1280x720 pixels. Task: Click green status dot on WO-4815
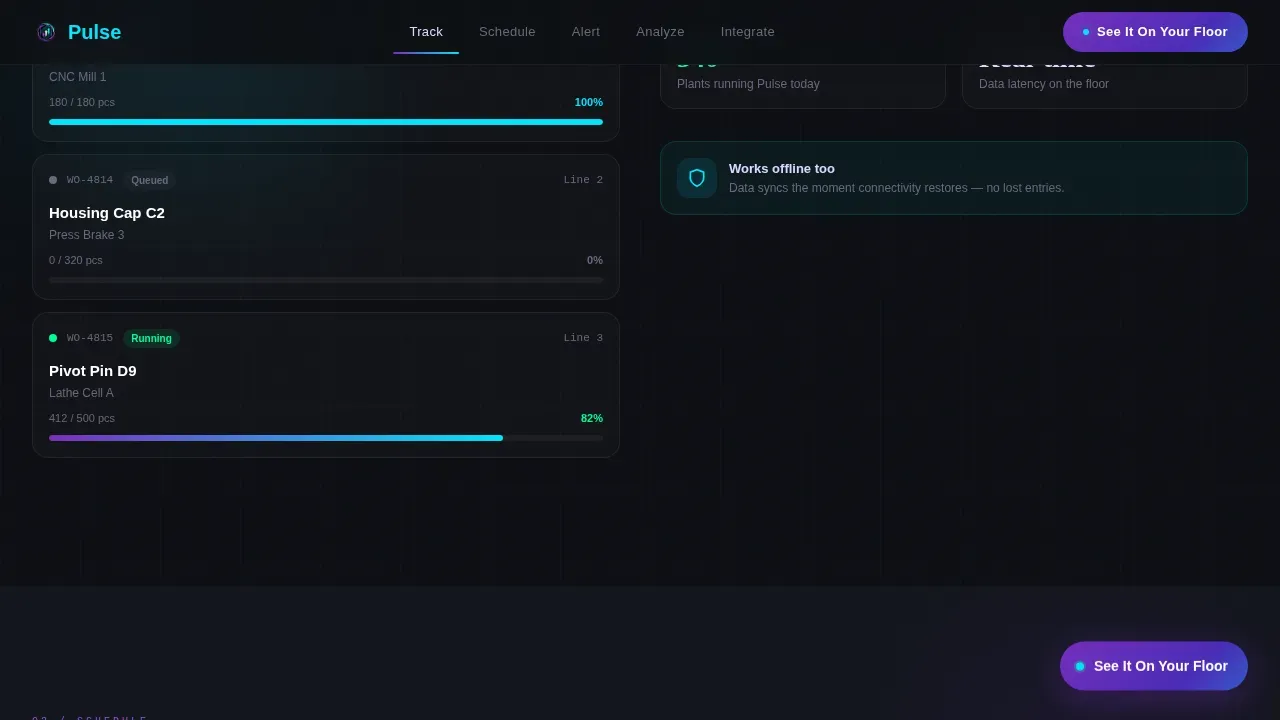pos(53,338)
